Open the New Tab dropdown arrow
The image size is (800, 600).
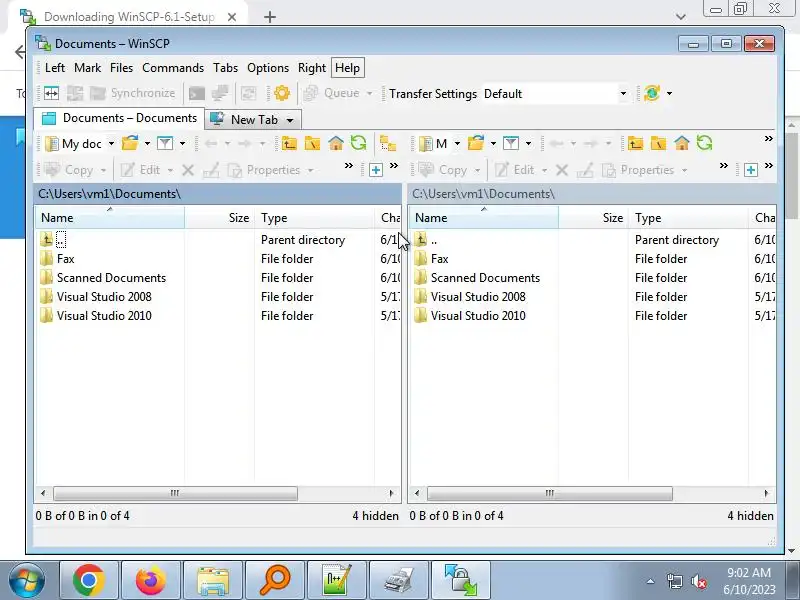[x=290, y=120]
